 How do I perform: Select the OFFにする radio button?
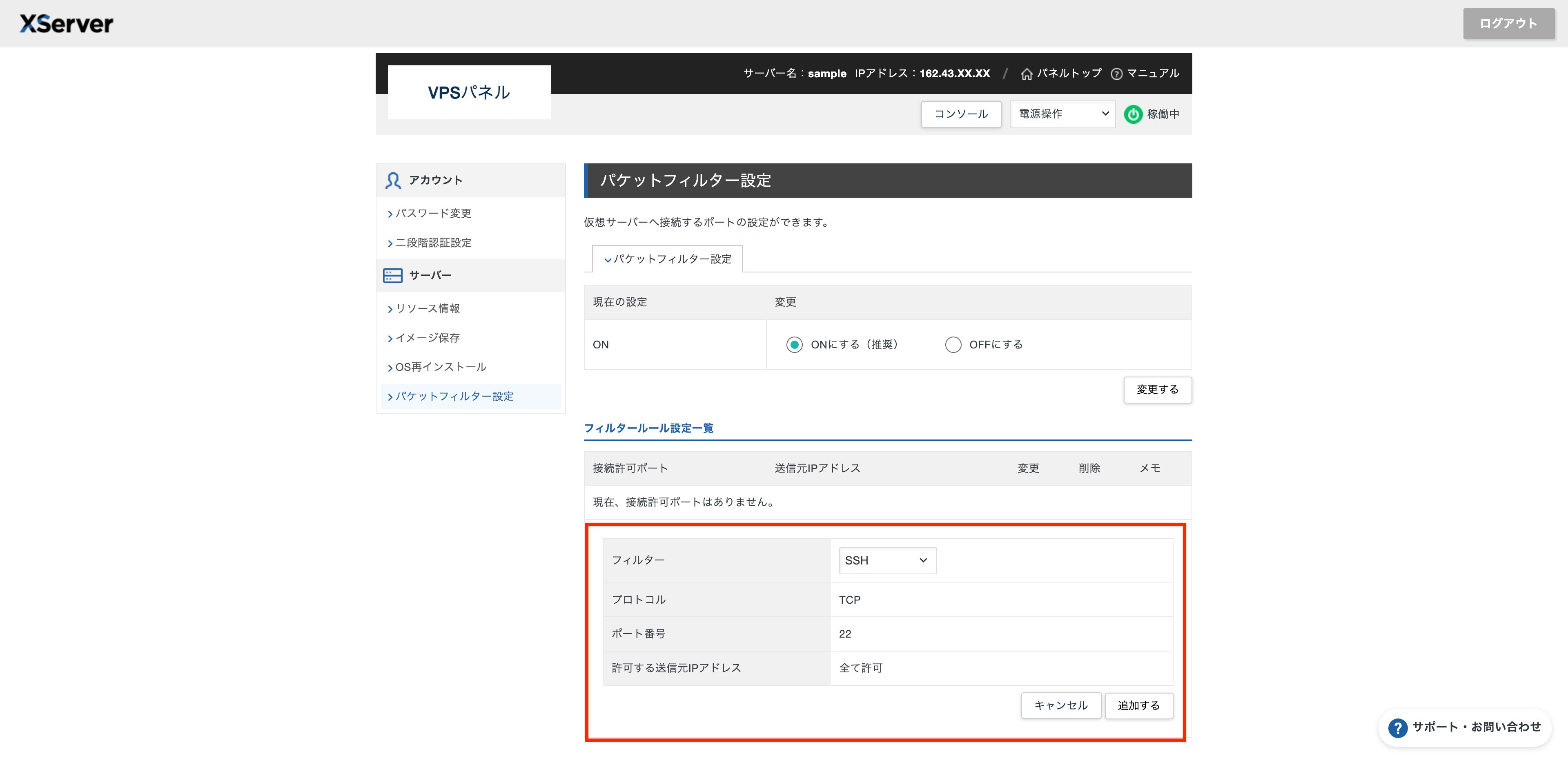pyautogui.click(x=953, y=344)
